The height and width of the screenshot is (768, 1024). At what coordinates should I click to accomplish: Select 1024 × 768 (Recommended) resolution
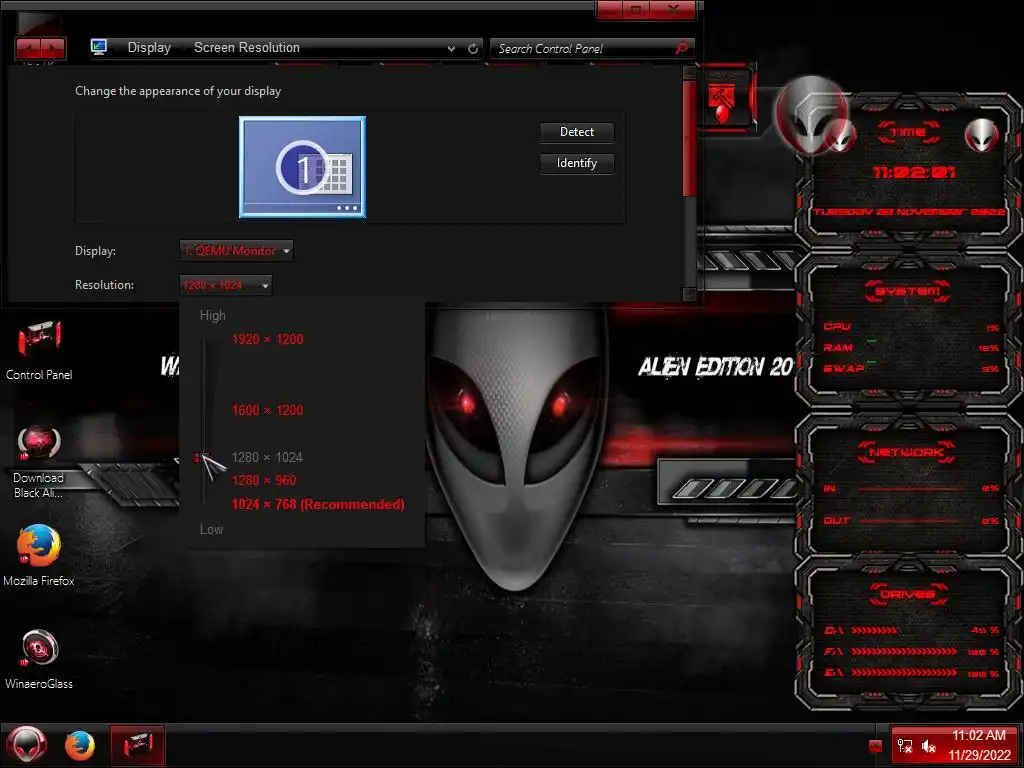[318, 505]
